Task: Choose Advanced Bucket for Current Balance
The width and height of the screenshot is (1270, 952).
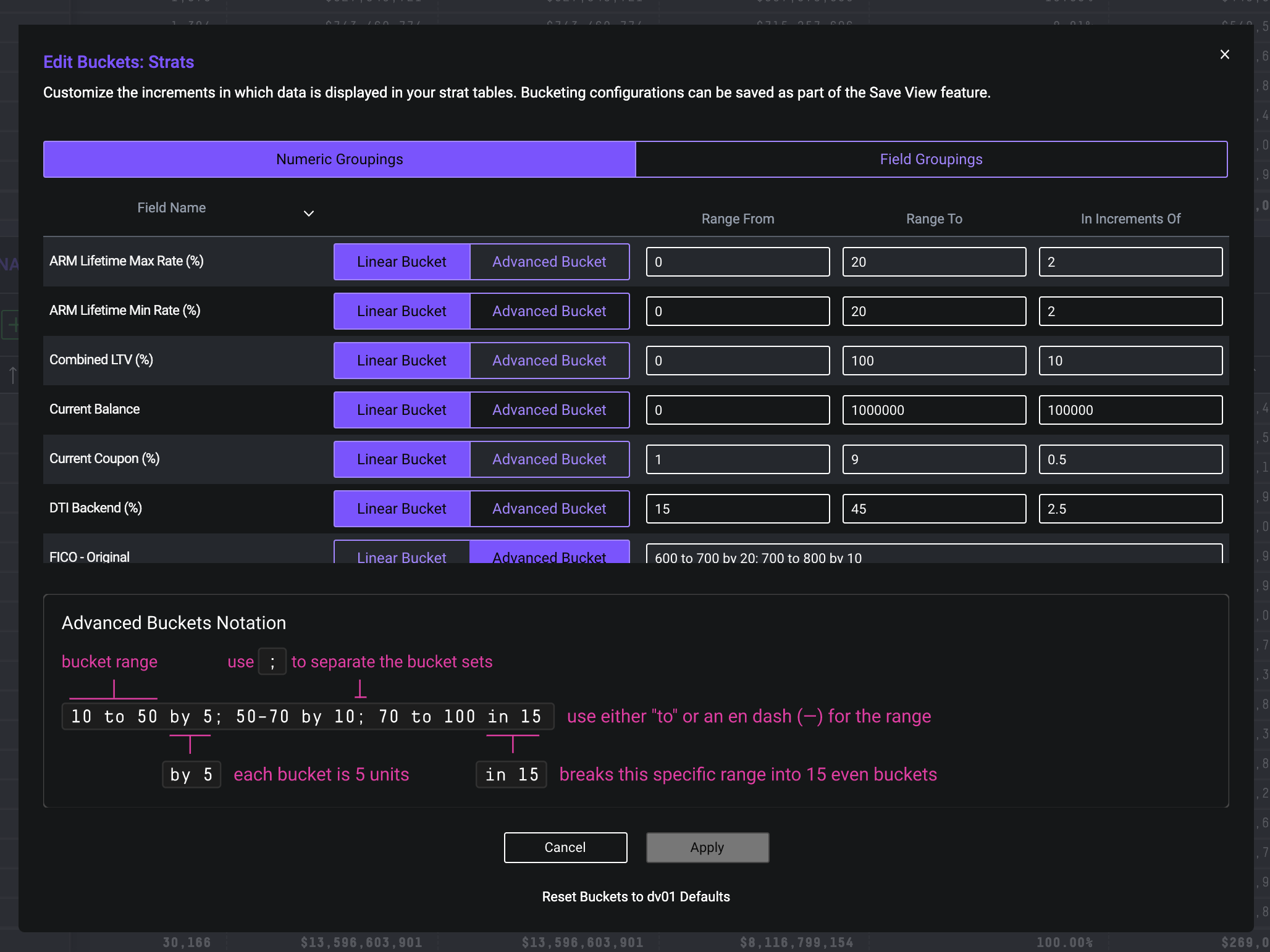Action: 549,410
